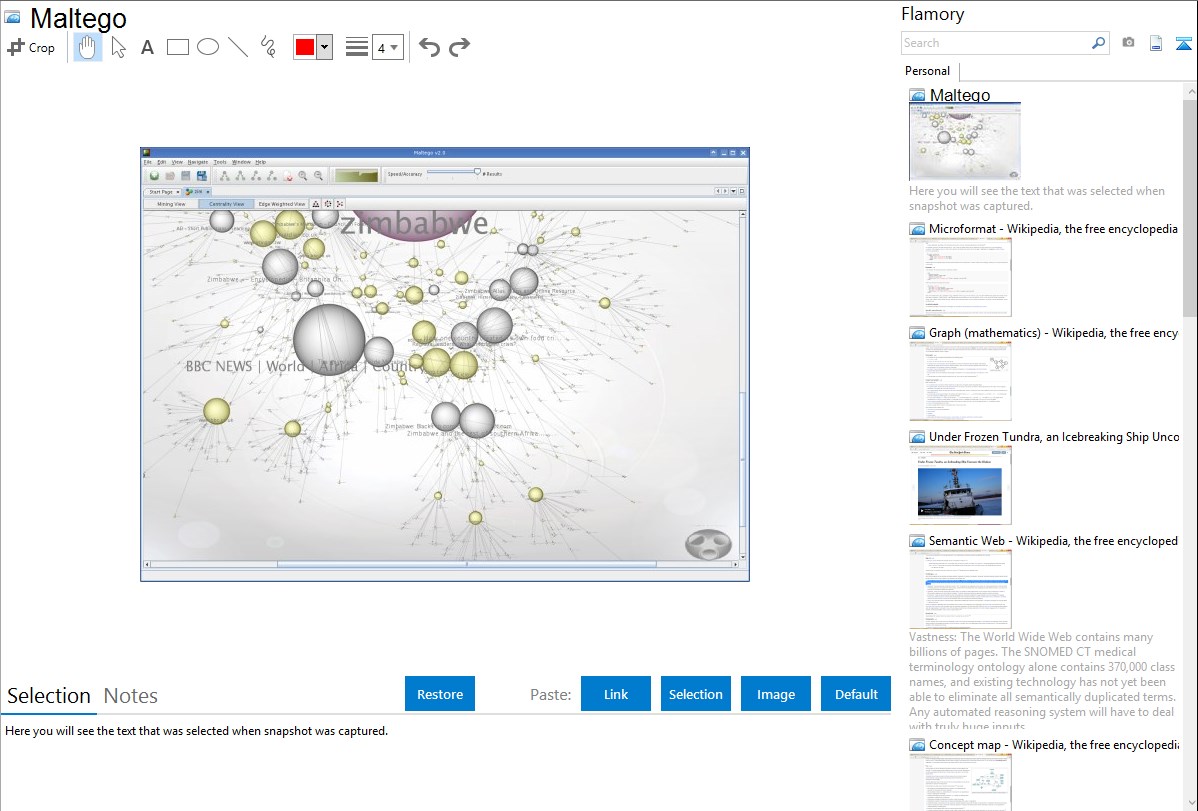Switch to the Notes tab

coord(131,696)
